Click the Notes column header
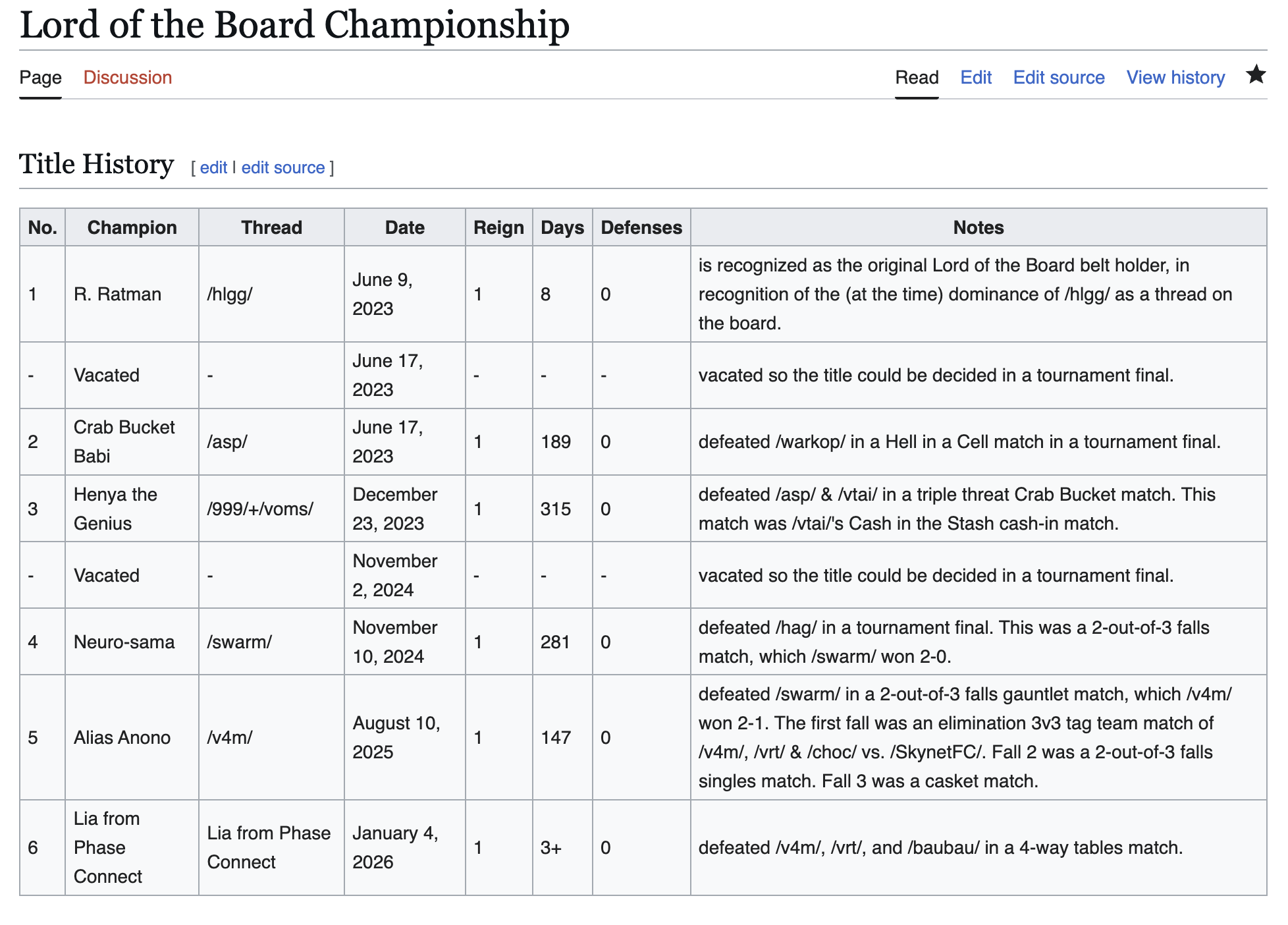 coord(978,228)
